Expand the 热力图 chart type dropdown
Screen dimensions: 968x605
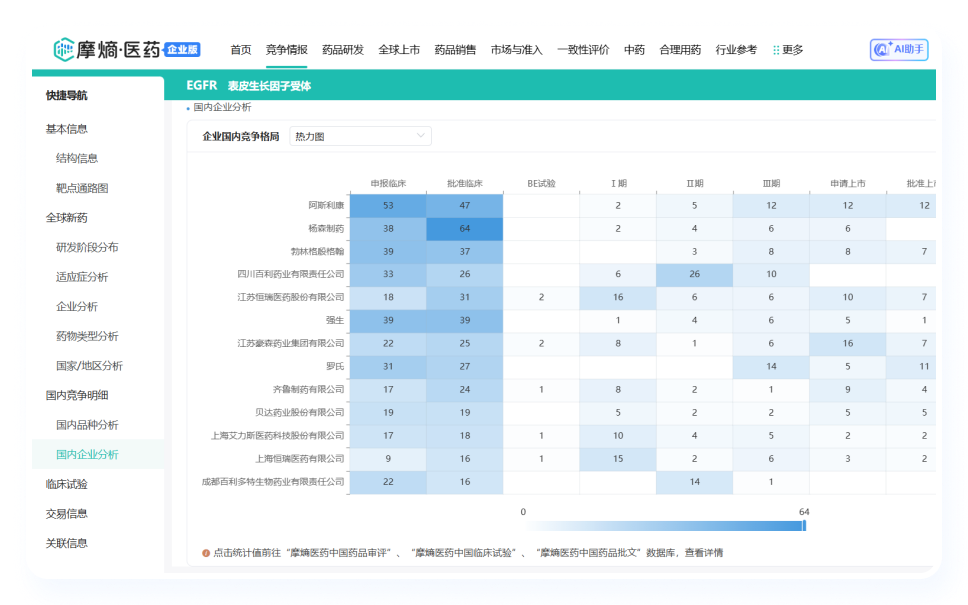point(361,136)
